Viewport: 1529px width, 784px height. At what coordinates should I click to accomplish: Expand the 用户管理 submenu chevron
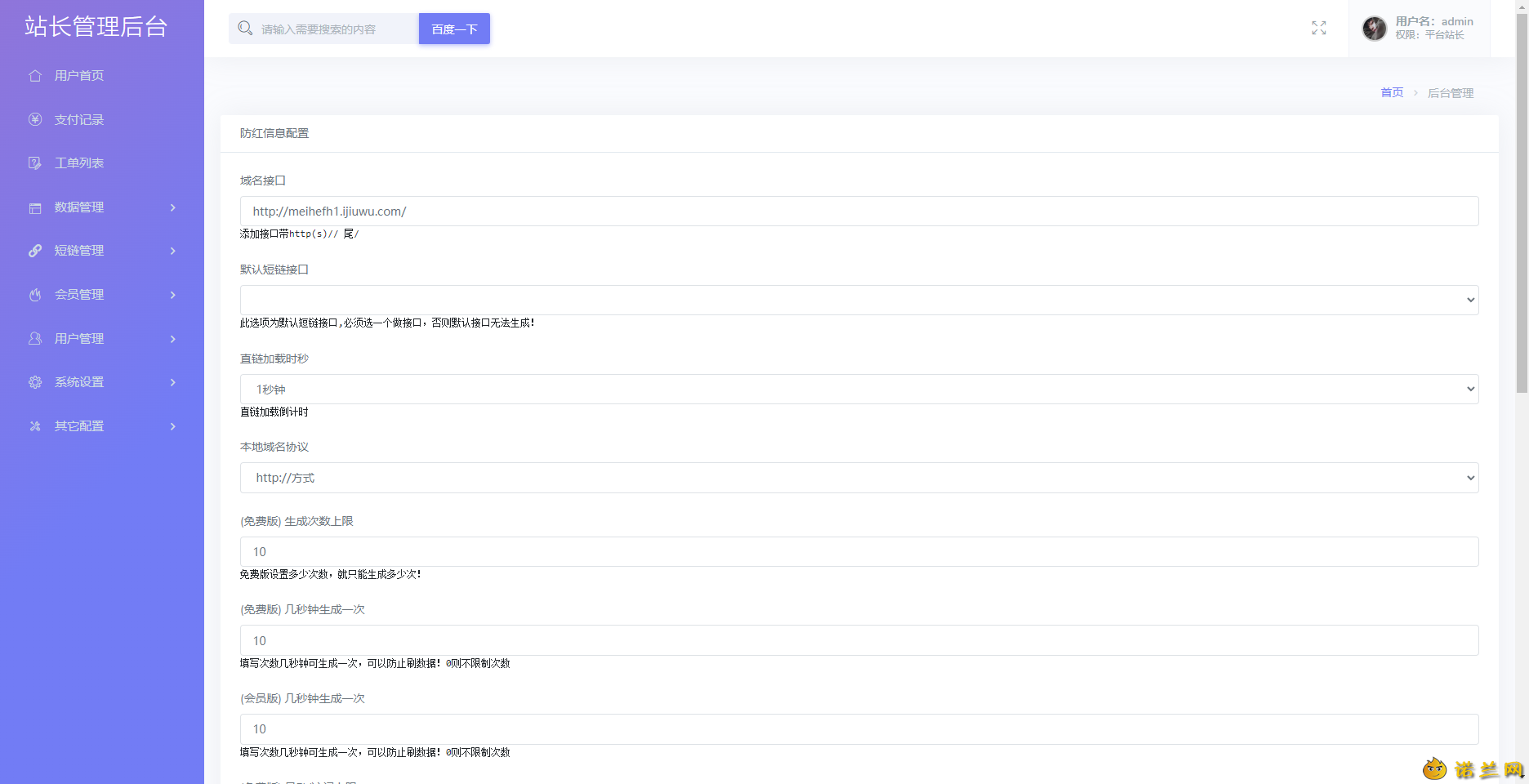173,338
